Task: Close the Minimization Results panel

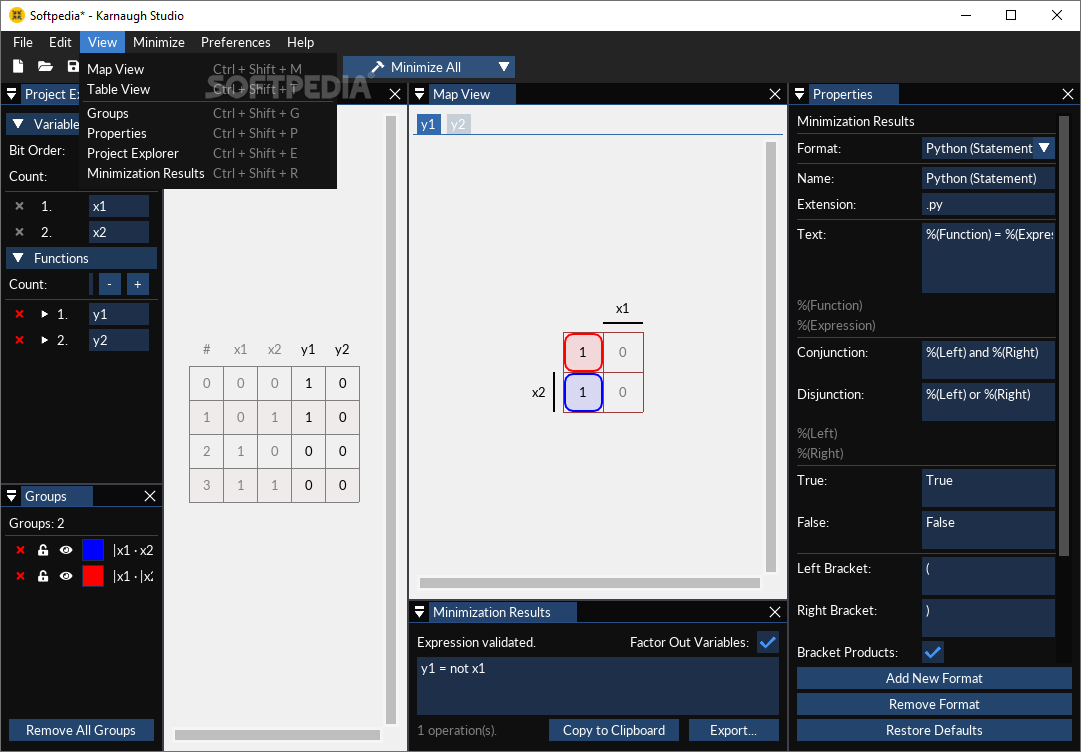Action: (x=775, y=612)
